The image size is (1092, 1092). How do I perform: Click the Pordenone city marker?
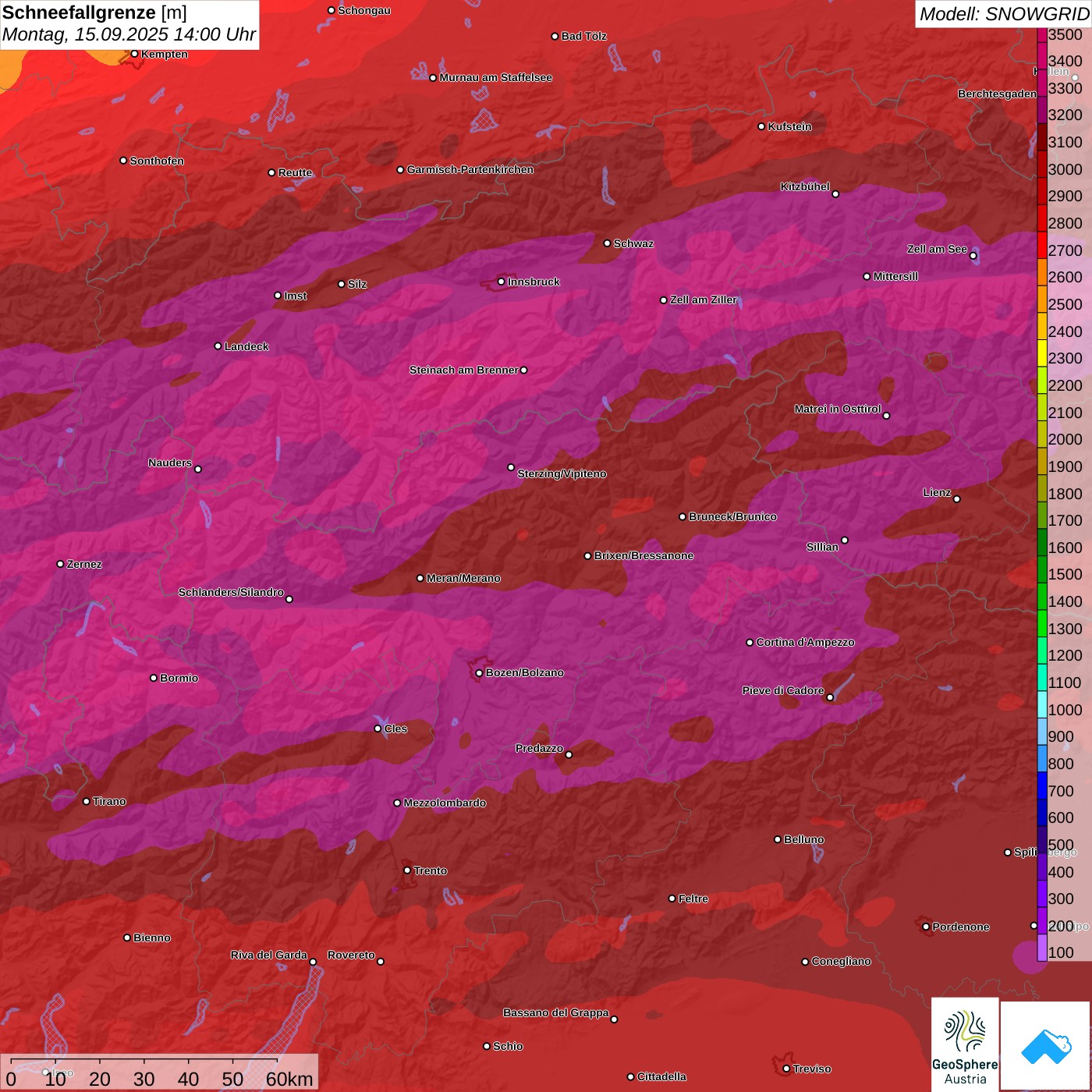926,927
